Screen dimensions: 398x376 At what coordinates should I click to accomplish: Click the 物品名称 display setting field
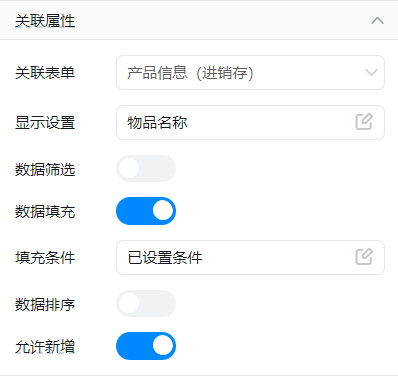[250, 123]
